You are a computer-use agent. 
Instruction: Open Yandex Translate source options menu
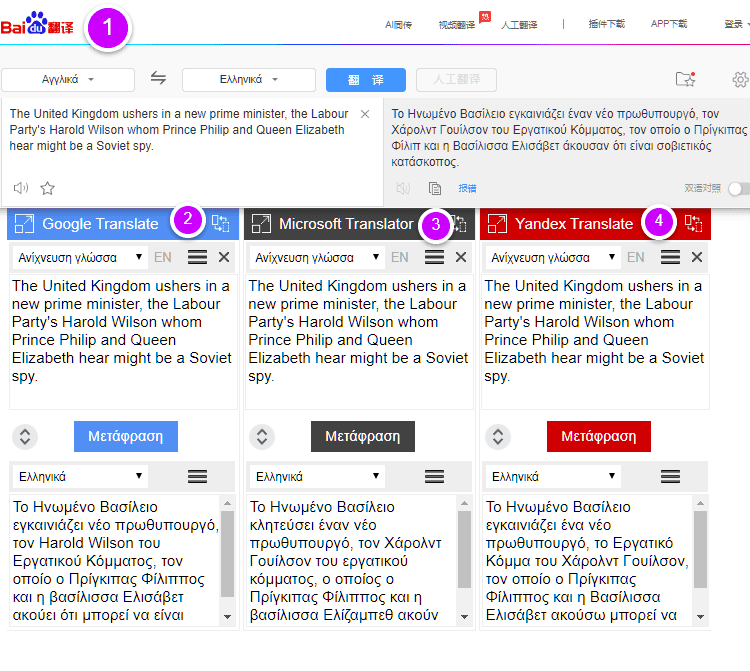tap(670, 257)
